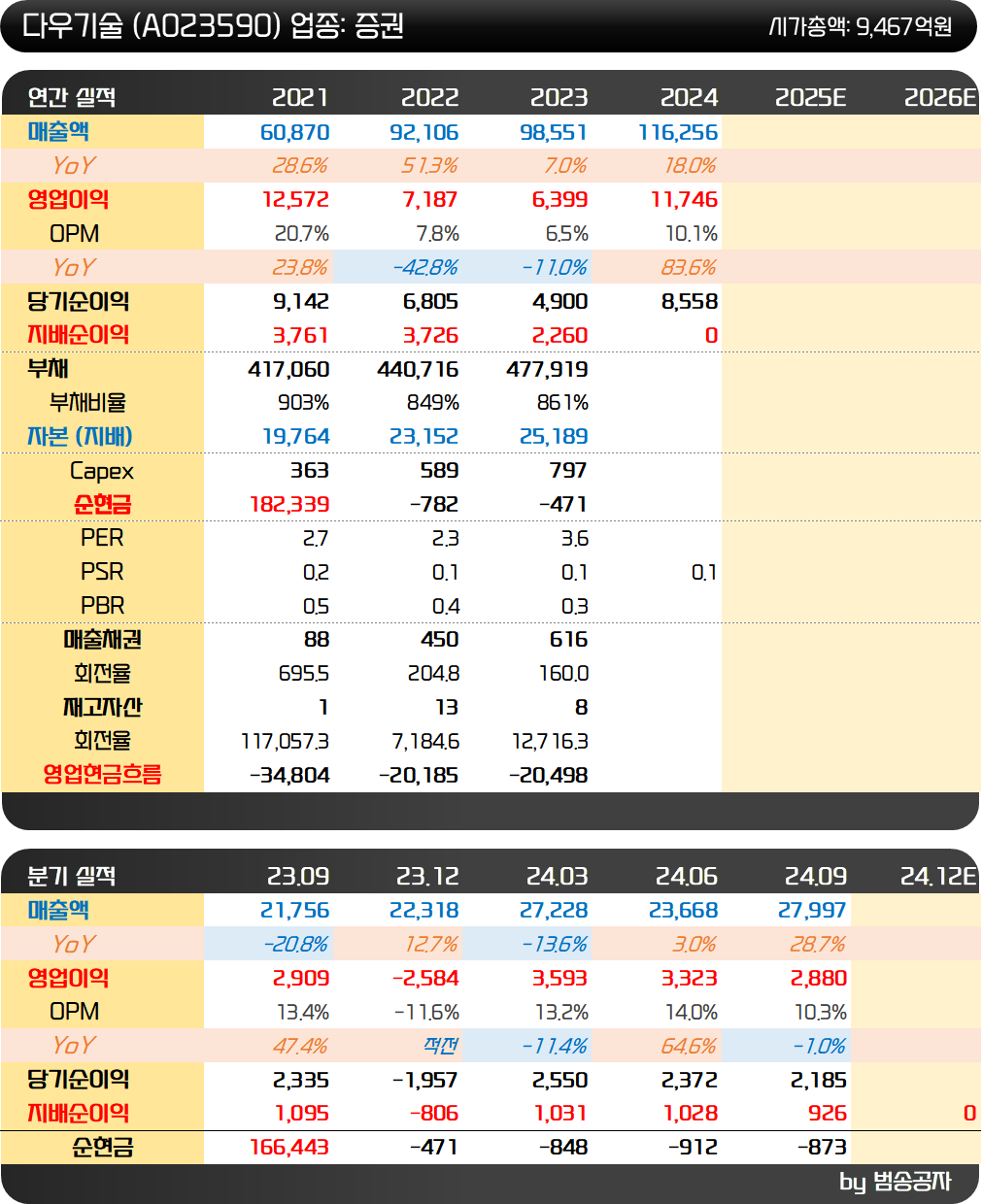The width and height of the screenshot is (982, 1204).
Task: Click turnover value '695.5'
Action: [x=303, y=673]
